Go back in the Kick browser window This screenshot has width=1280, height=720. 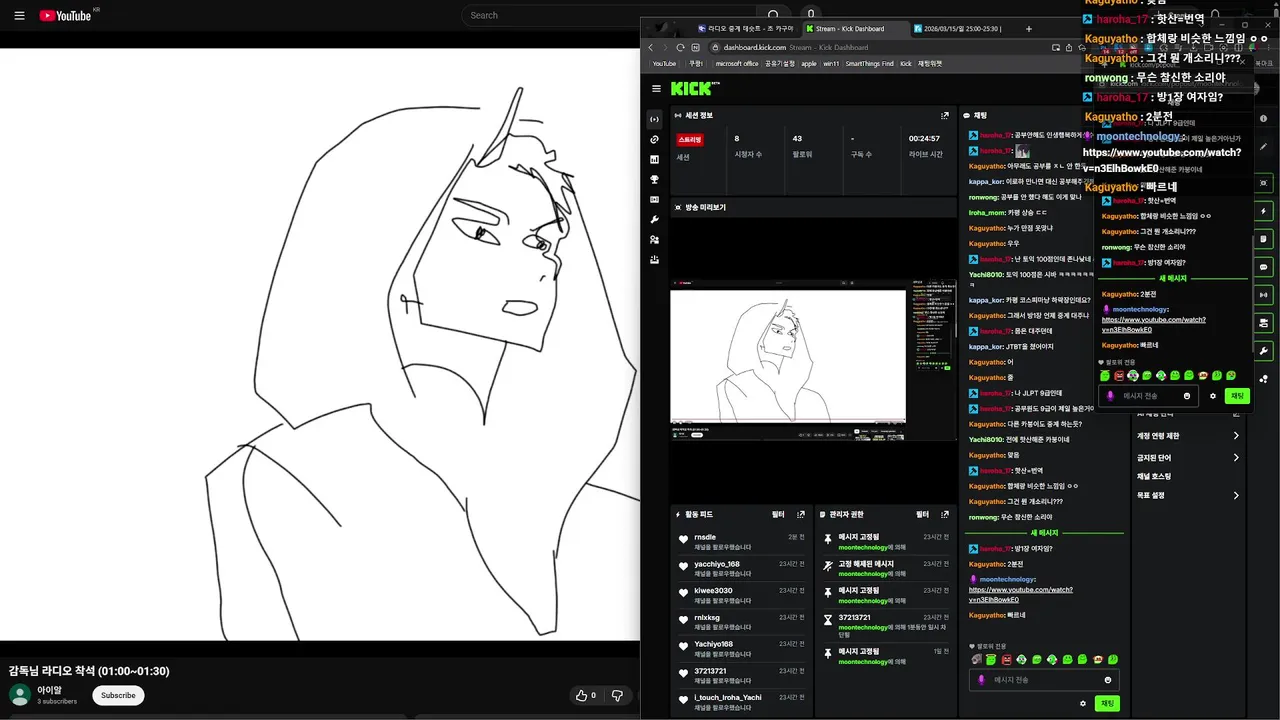[x=651, y=47]
